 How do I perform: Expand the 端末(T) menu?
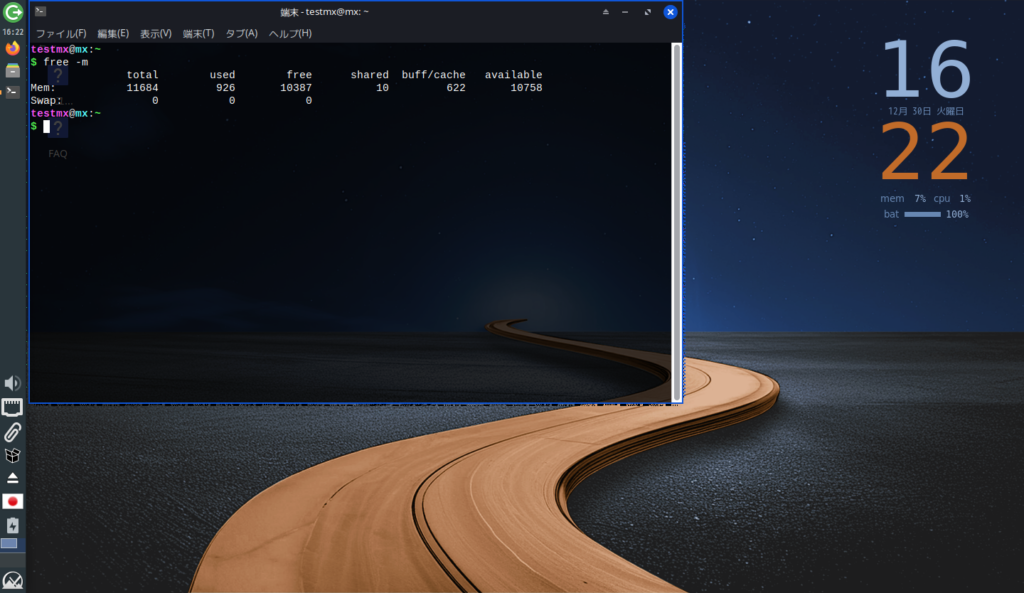[198, 33]
